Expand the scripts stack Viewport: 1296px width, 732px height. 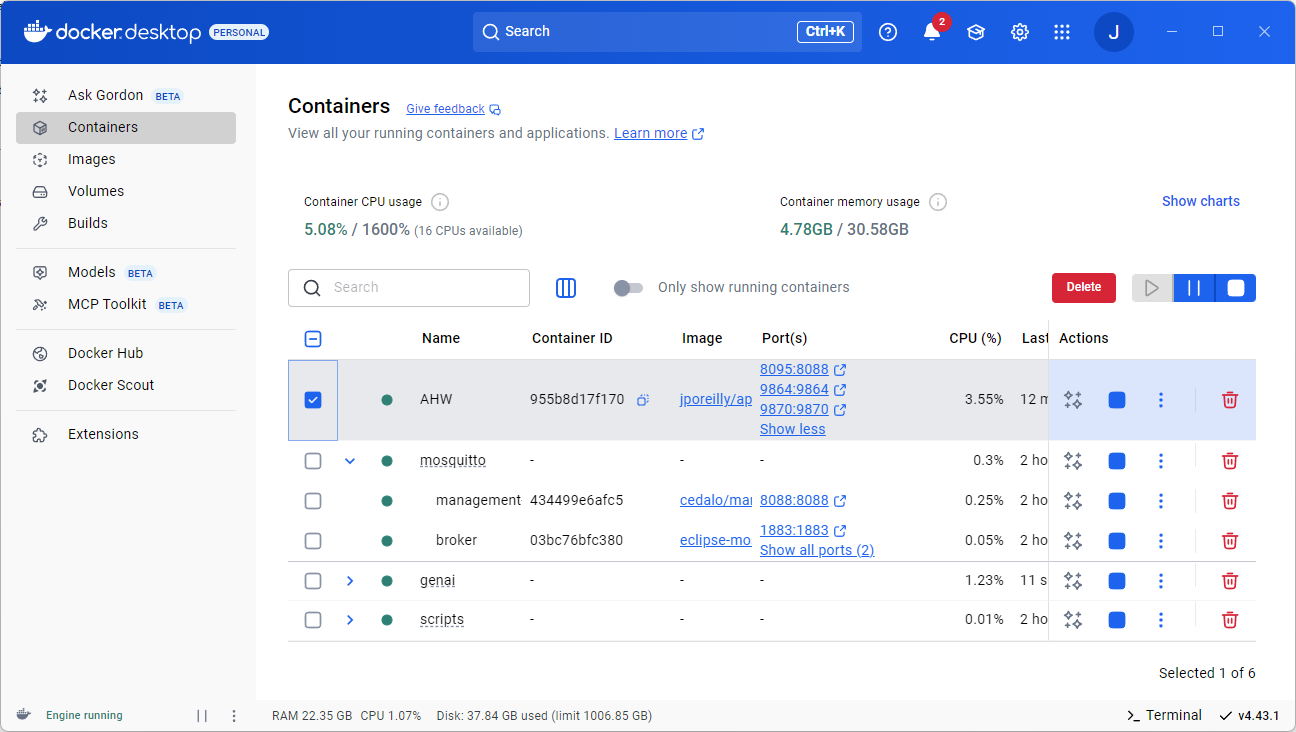tap(350, 620)
